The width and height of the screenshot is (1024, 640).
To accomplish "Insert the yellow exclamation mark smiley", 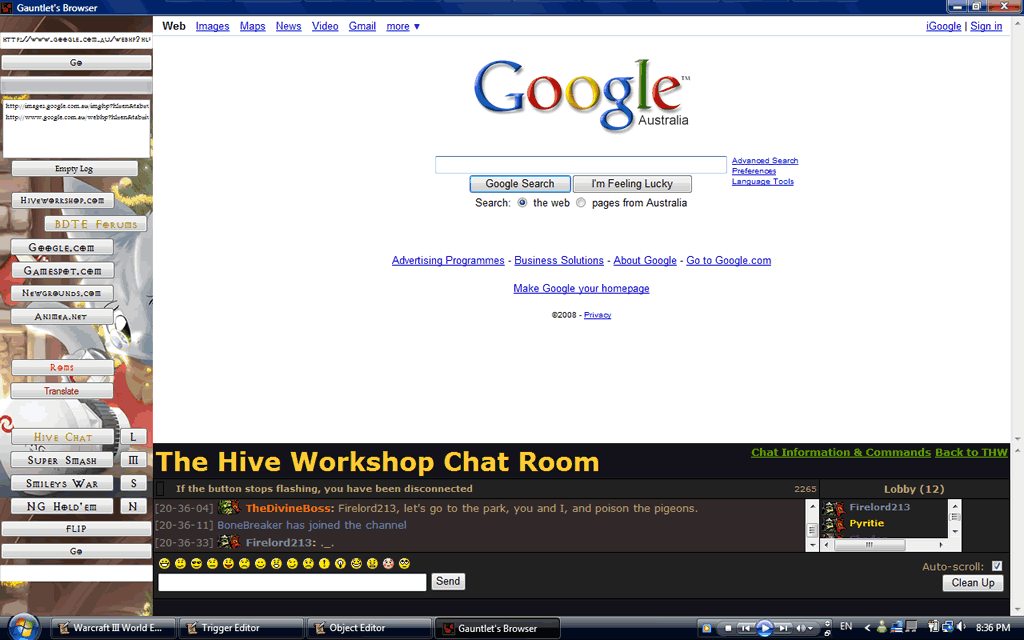I will click(x=325, y=564).
